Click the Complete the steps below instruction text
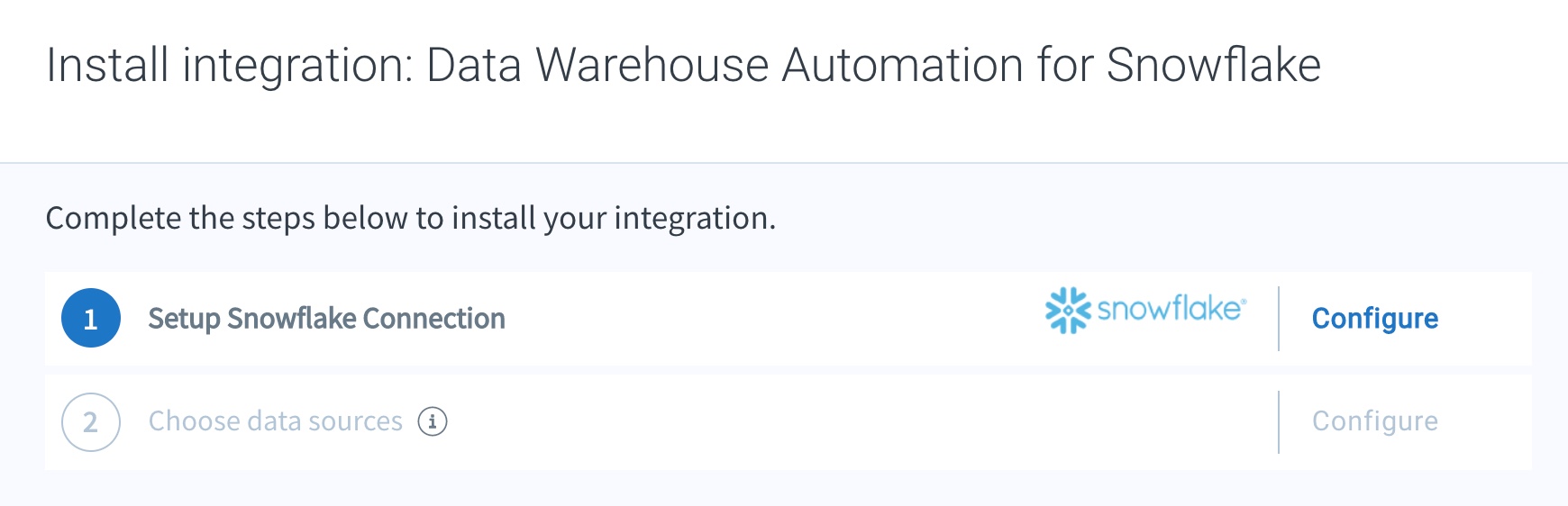Image resolution: width=1568 pixels, height=506 pixels. point(411,219)
